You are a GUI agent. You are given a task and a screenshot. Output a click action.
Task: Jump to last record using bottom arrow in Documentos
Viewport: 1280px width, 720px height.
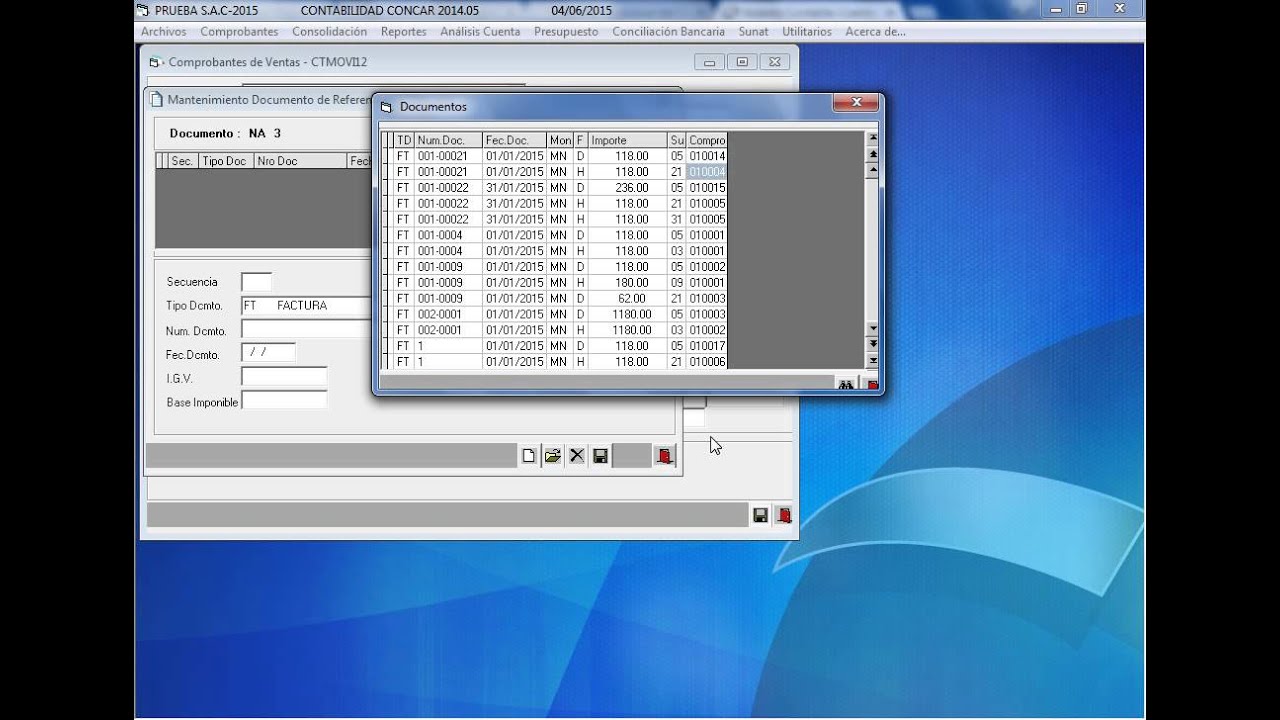(872, 360)
